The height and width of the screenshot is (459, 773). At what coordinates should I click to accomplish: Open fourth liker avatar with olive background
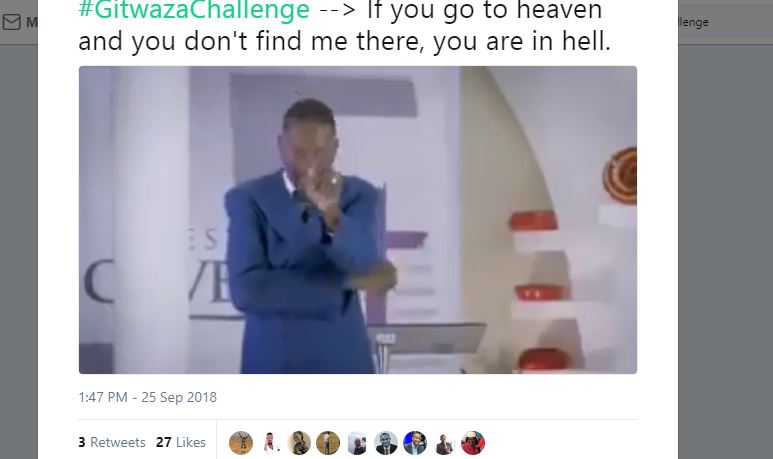coord(328,443)
